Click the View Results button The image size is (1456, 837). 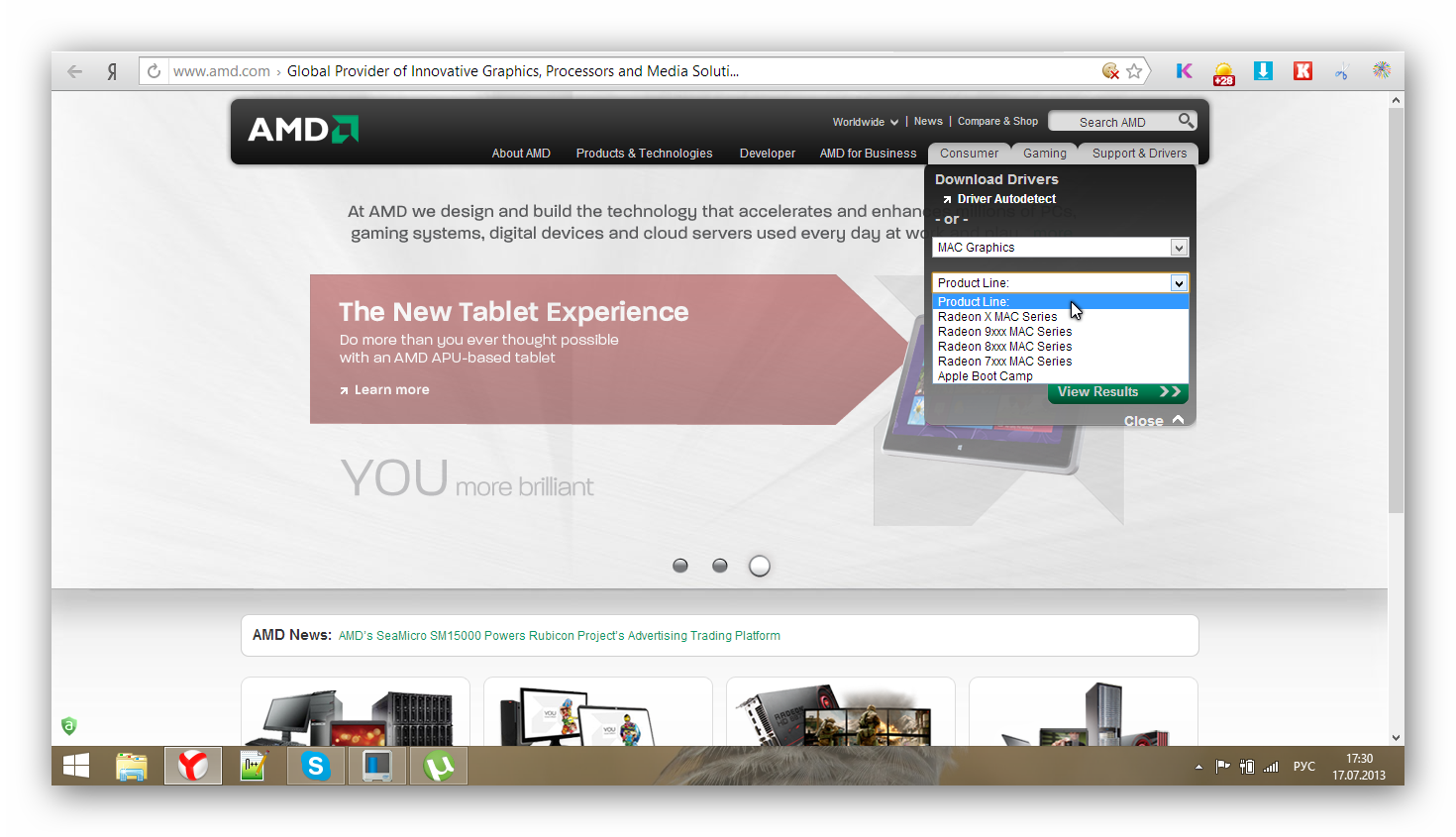click(x=1117, y=392)
